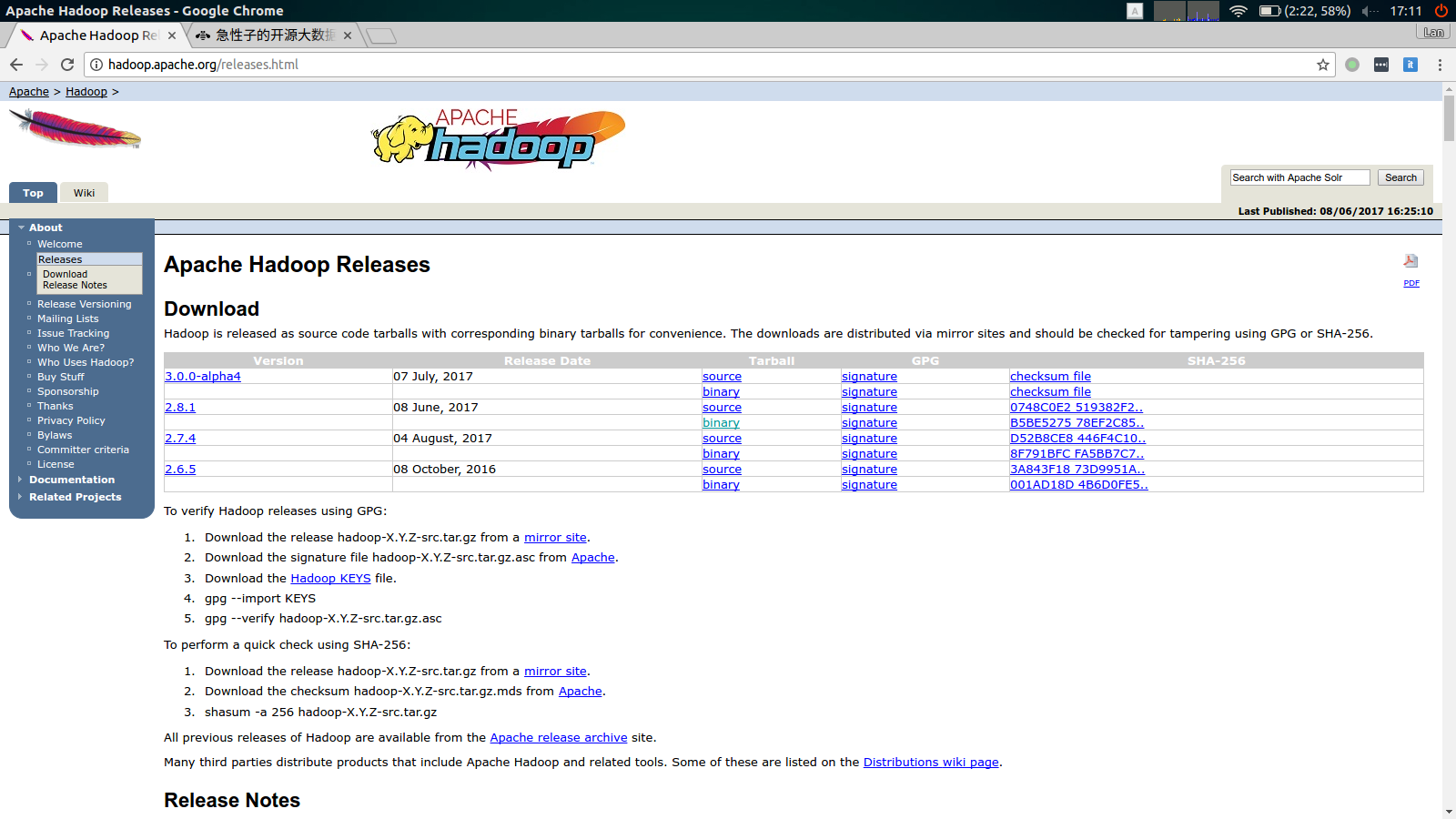
Task: Open the keyboard input indicator in top panel
Action: 1135,11
